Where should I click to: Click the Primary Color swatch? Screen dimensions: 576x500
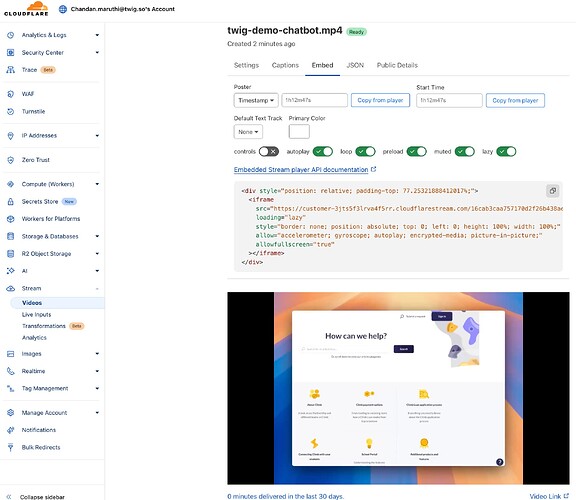299,132
